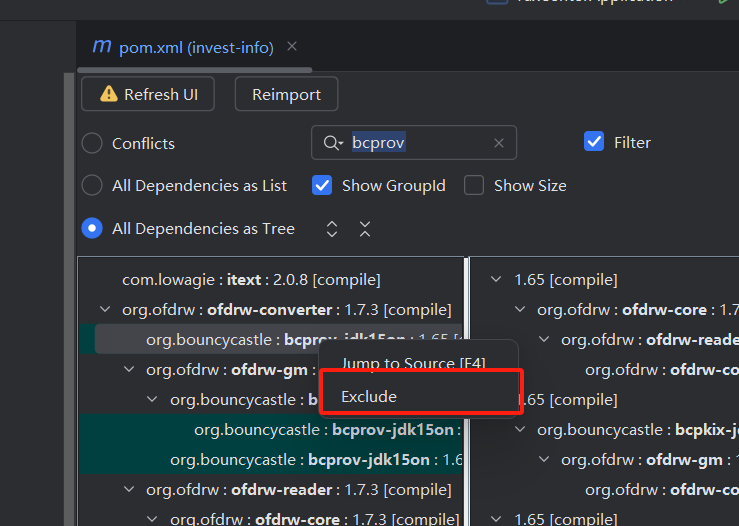Select All Dependencies as List option
The width and height of the screenshot is (739, 526).
click(x=92, y=185)
